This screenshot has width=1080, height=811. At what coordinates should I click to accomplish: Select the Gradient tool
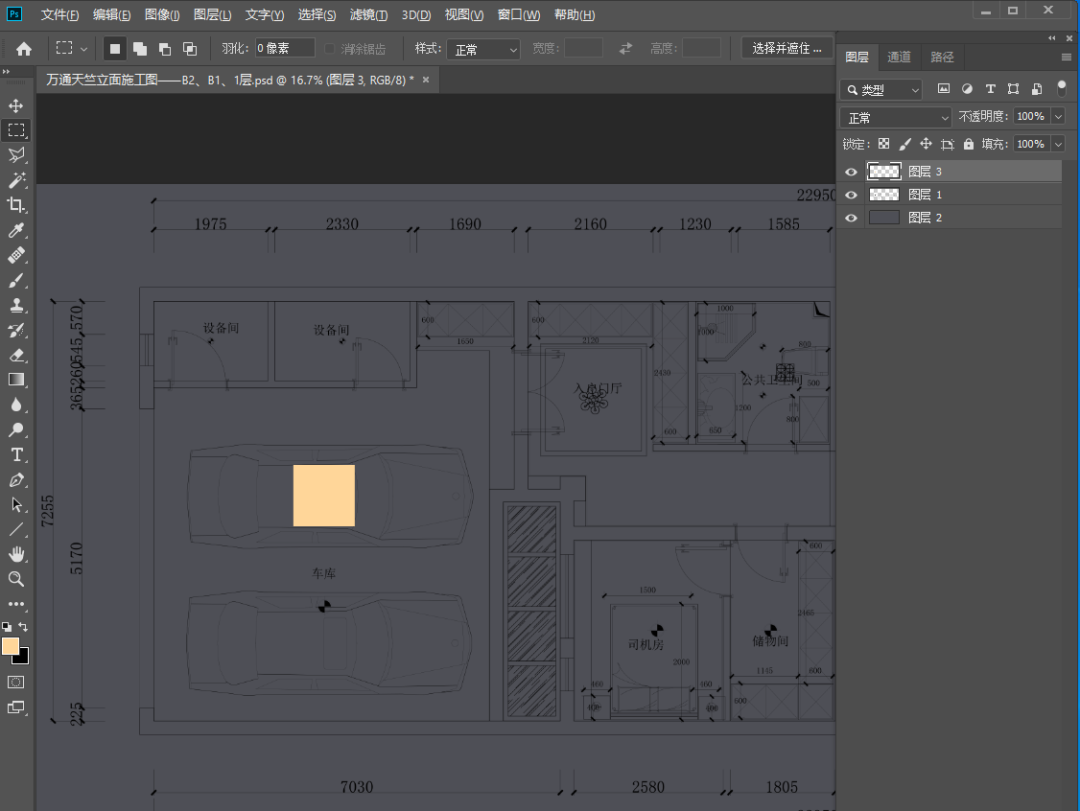(x=16, y=380)
